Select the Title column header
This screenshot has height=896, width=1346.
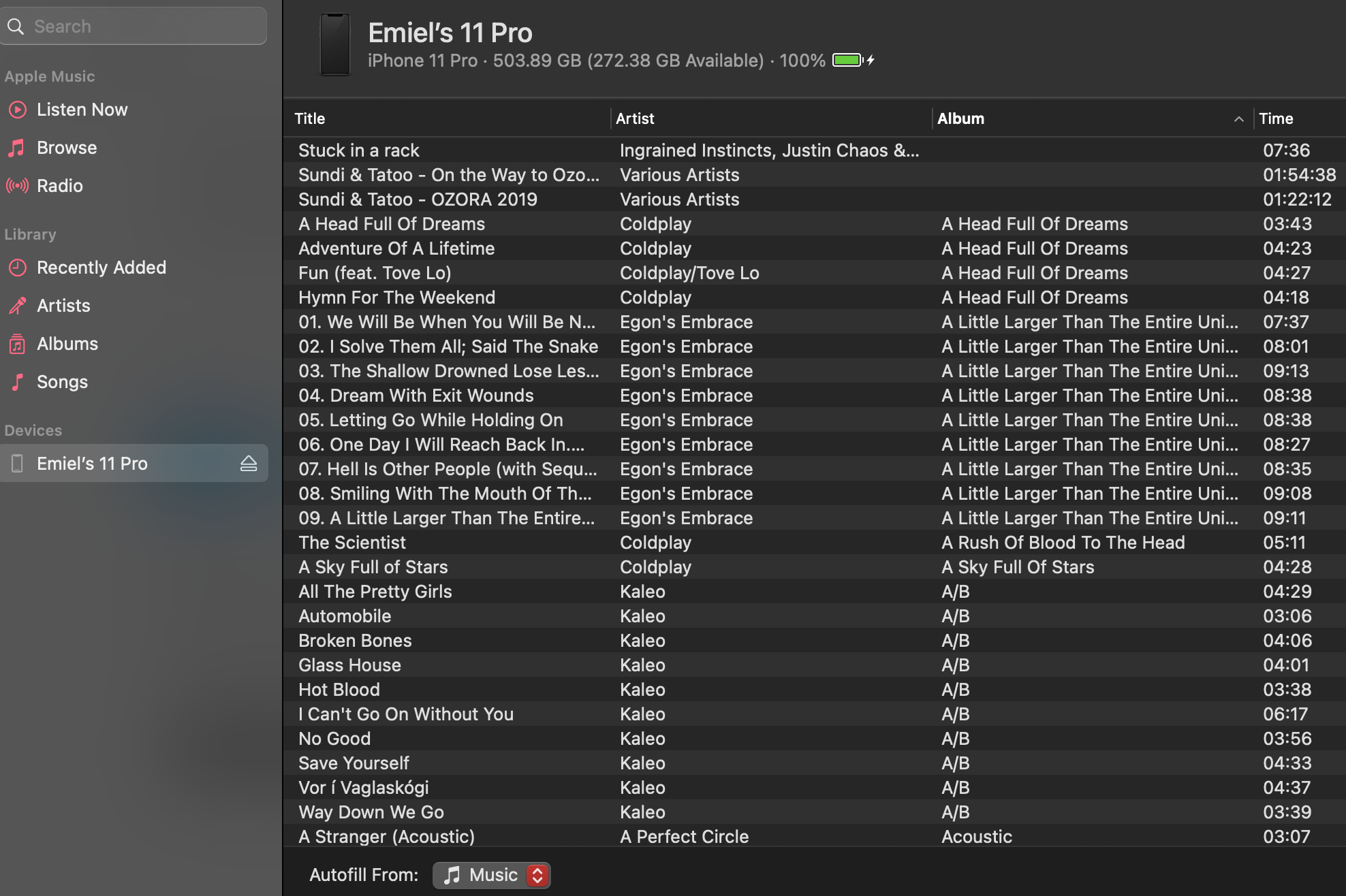(x=309, y=119)
